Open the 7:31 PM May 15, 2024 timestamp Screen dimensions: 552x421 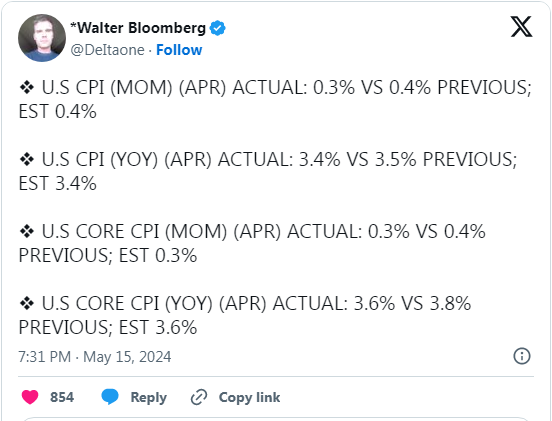[x=95, y=357]
